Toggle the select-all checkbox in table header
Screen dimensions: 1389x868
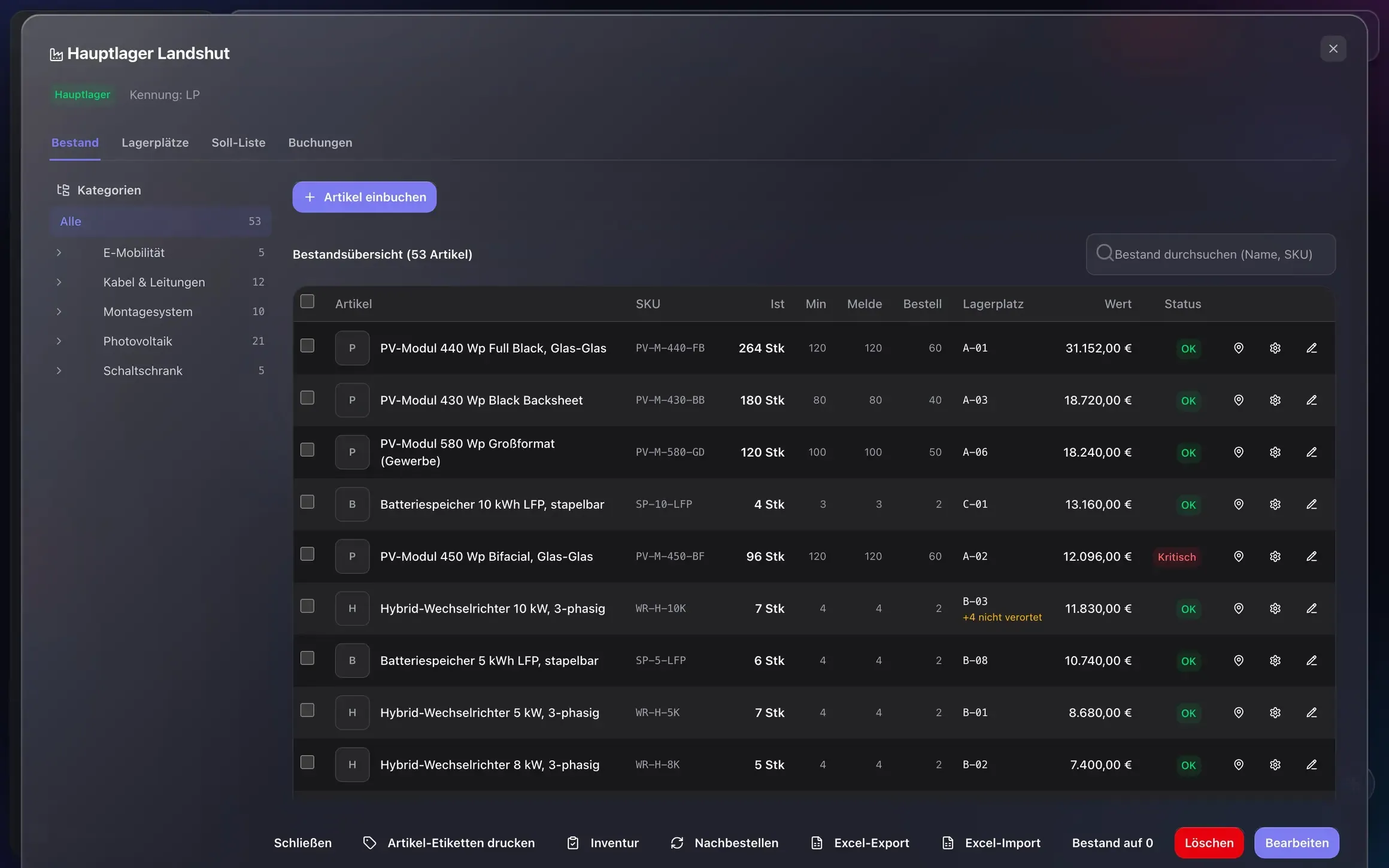[x=307, y=301]
